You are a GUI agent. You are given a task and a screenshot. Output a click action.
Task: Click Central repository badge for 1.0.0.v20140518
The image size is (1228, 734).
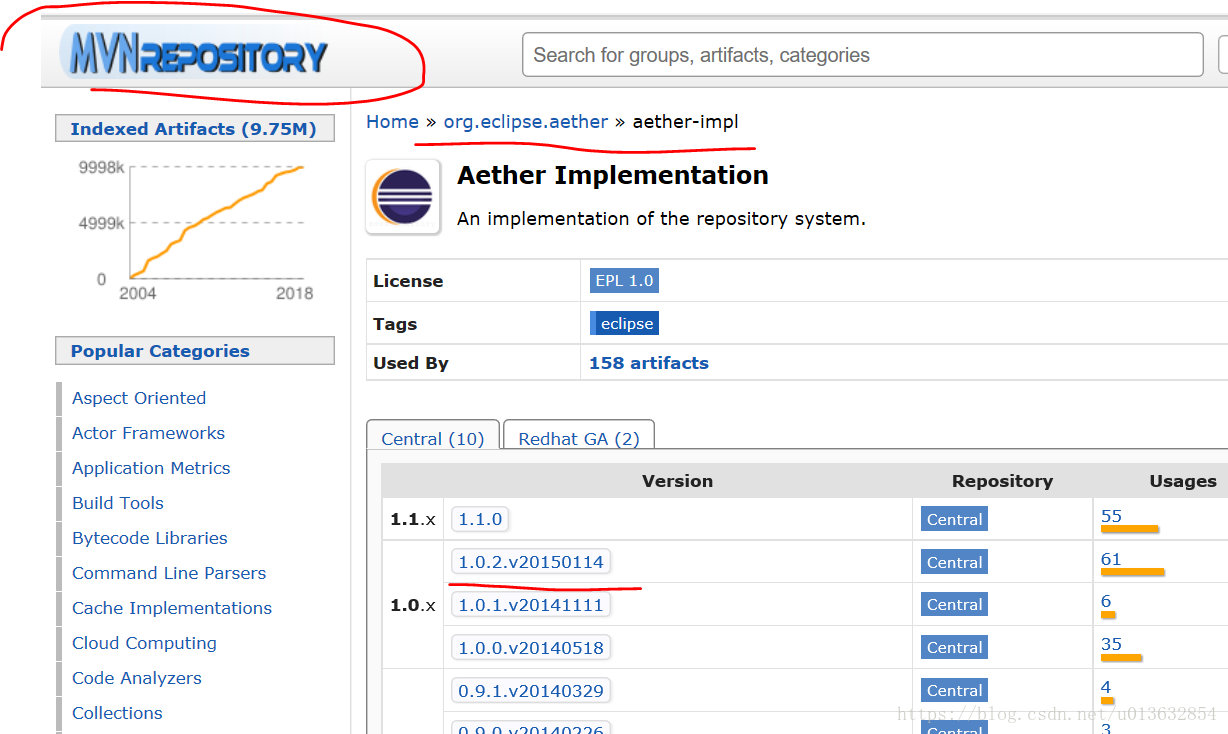(955, 648)
